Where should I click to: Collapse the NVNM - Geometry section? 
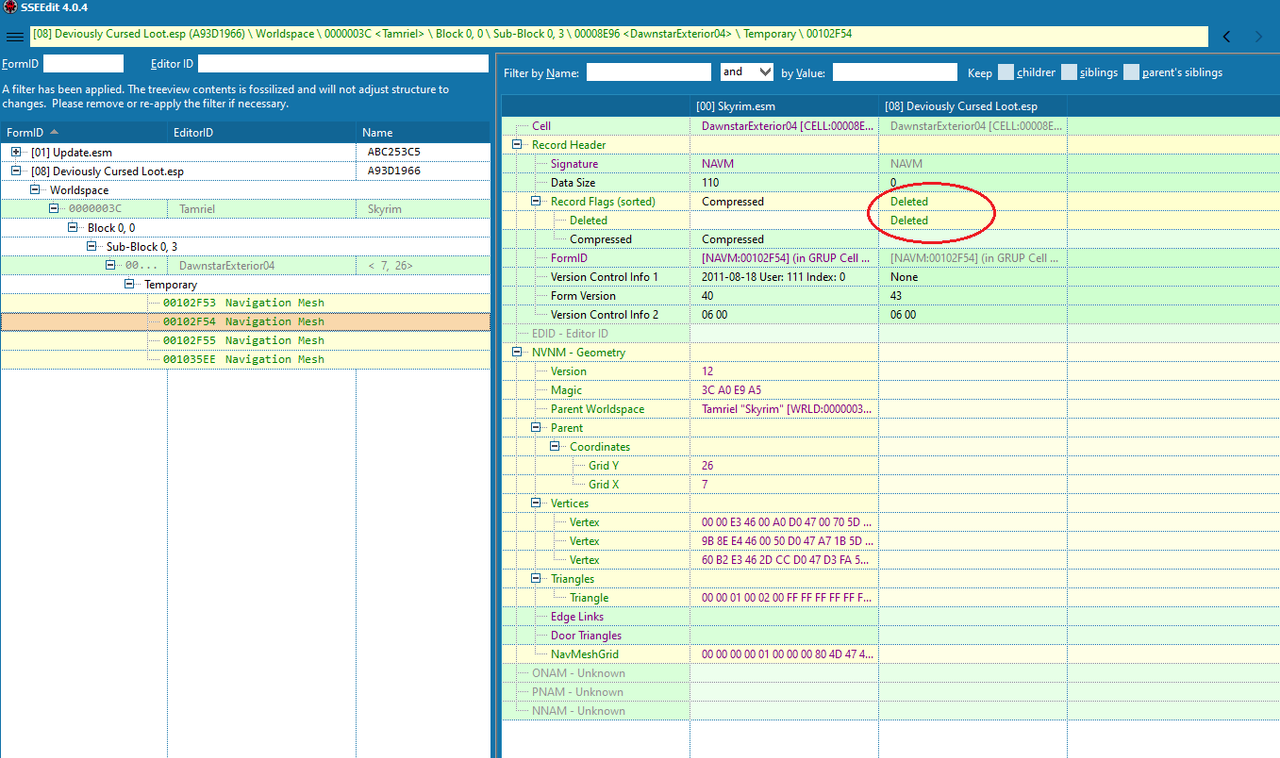coord(518,352)
